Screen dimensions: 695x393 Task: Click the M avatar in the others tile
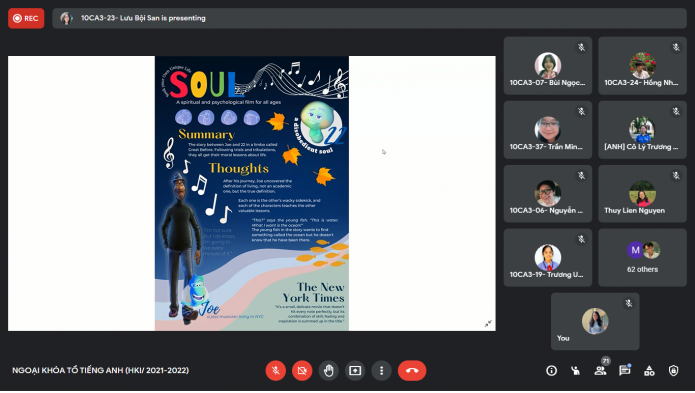pos(635,250)
